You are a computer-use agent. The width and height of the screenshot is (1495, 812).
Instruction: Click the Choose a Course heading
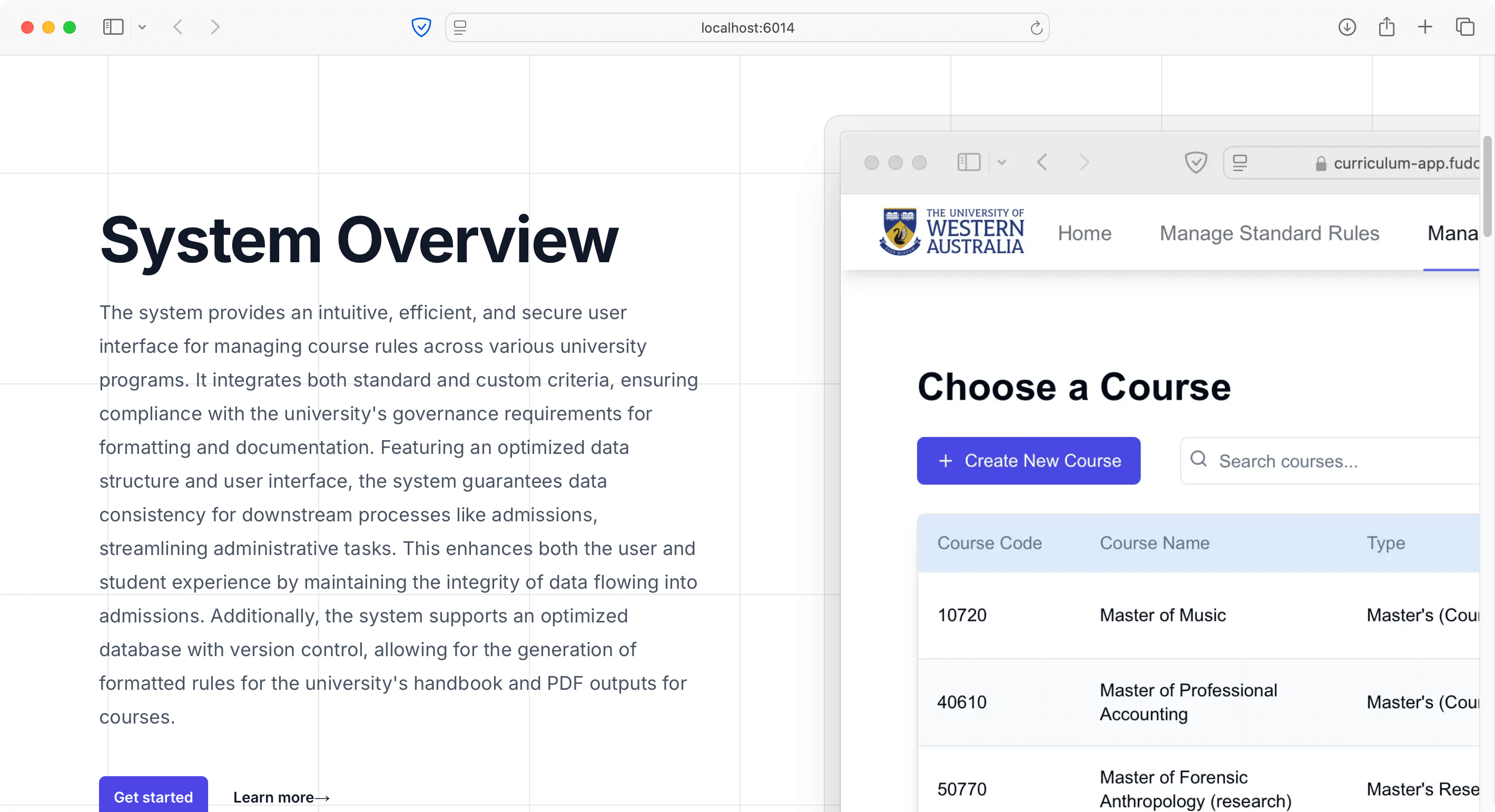[x=1074, y=387]
